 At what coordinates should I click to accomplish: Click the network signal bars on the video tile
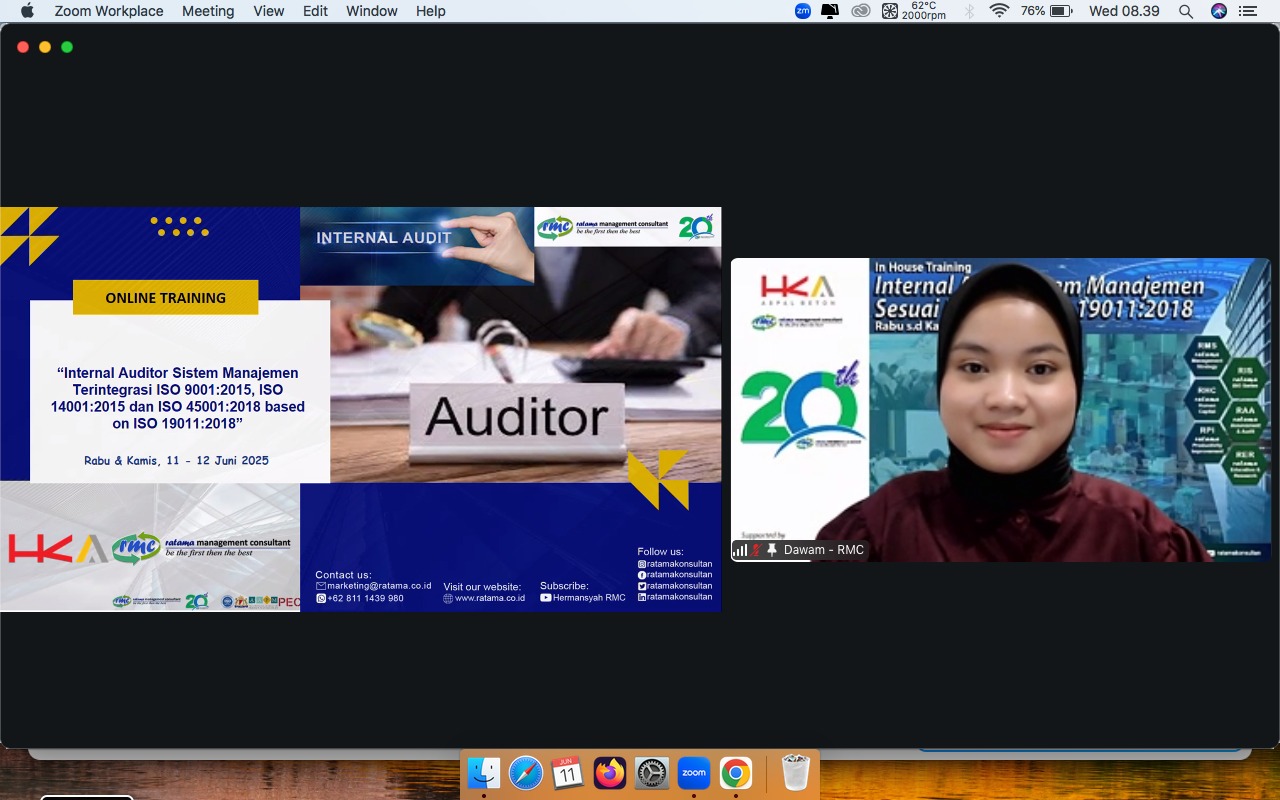741,550
